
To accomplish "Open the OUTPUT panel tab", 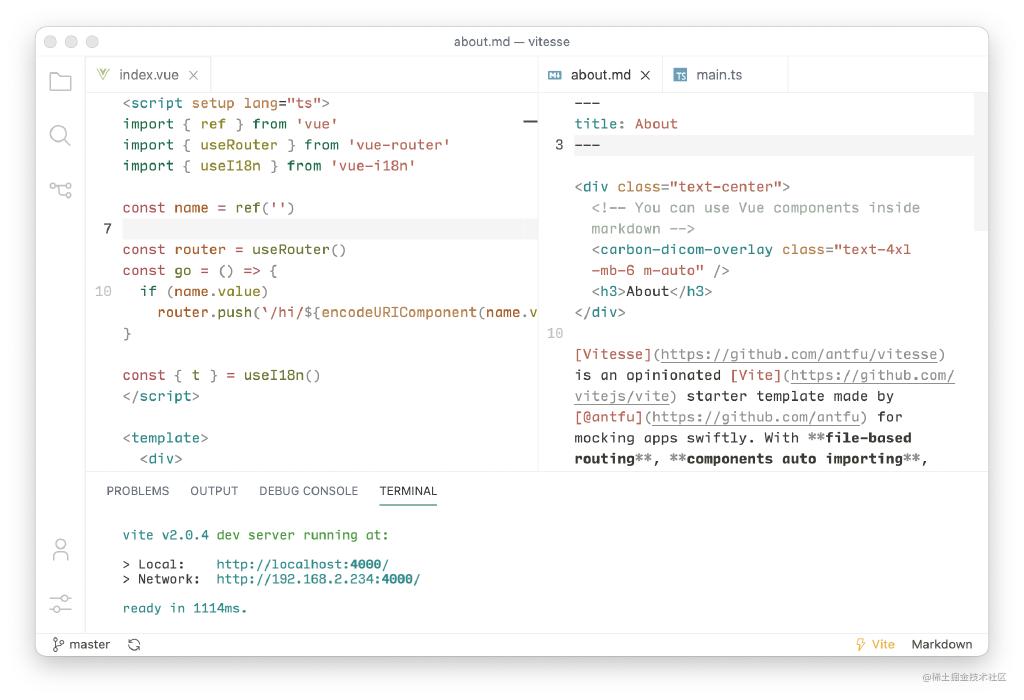I will tap(214, 491).
